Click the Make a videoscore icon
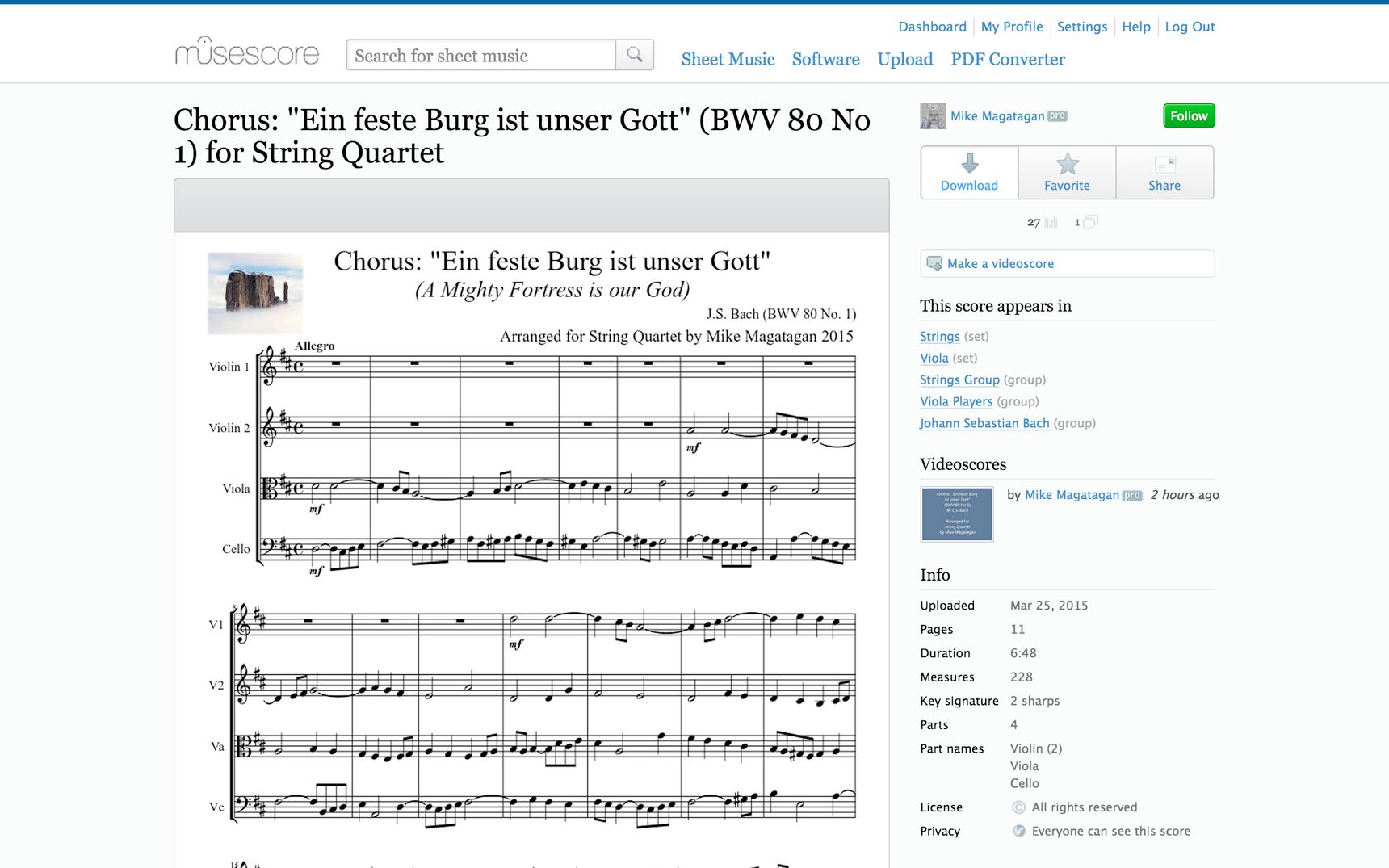Screen dimensions: 1389x868 click(x=934, y=263)
